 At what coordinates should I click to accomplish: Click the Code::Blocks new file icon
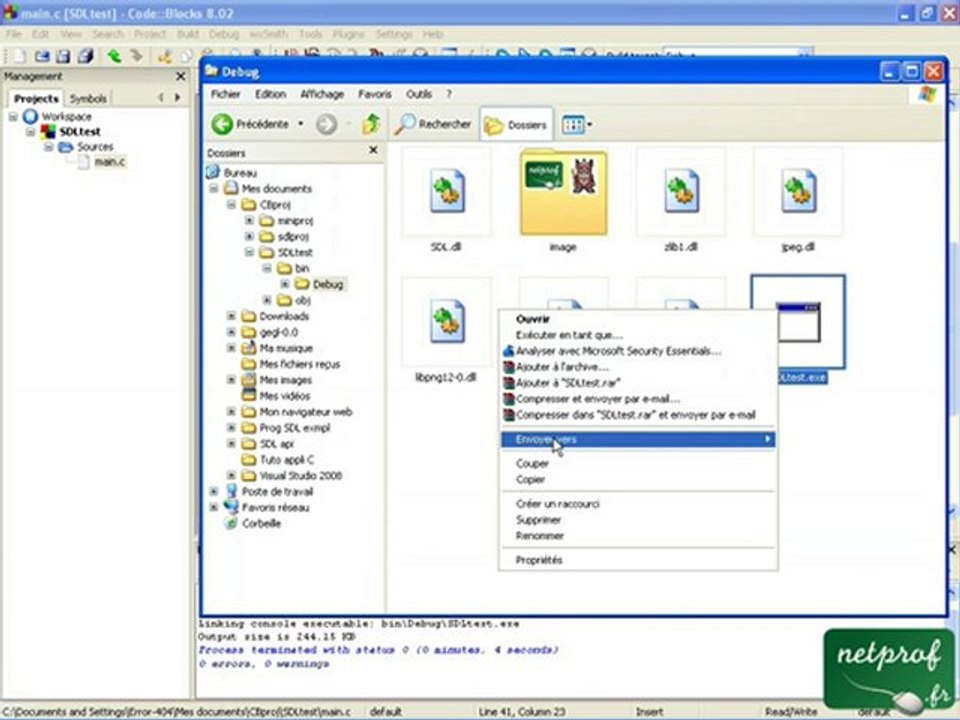pos(20,56)
